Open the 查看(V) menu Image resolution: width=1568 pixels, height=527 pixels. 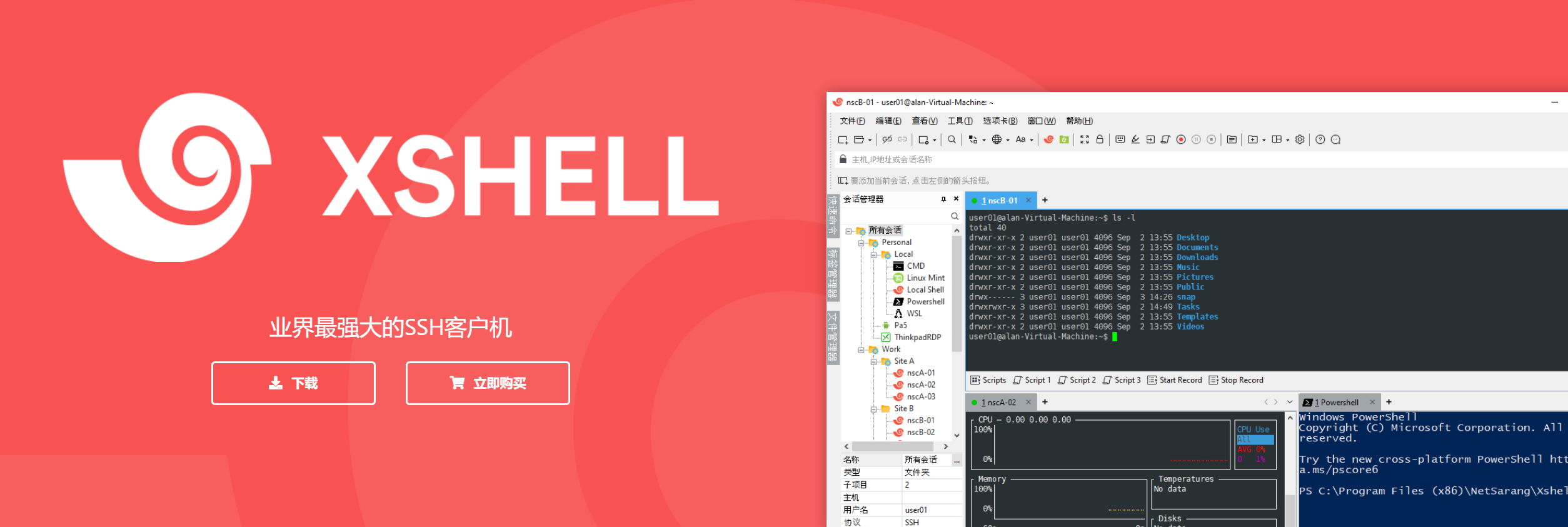(925, 121)
